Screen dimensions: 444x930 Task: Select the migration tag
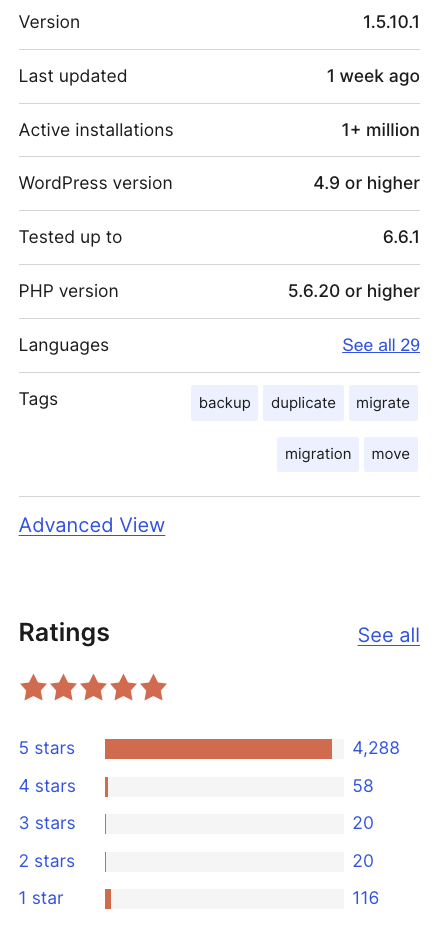(x=318, y=454)
